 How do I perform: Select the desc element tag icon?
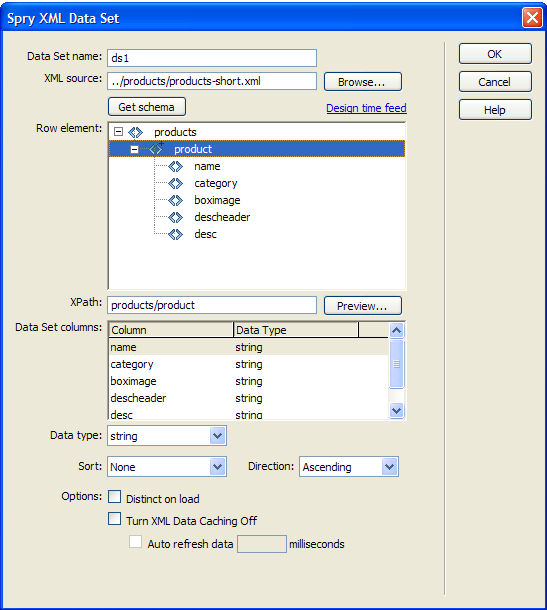(x=175, y=234)
